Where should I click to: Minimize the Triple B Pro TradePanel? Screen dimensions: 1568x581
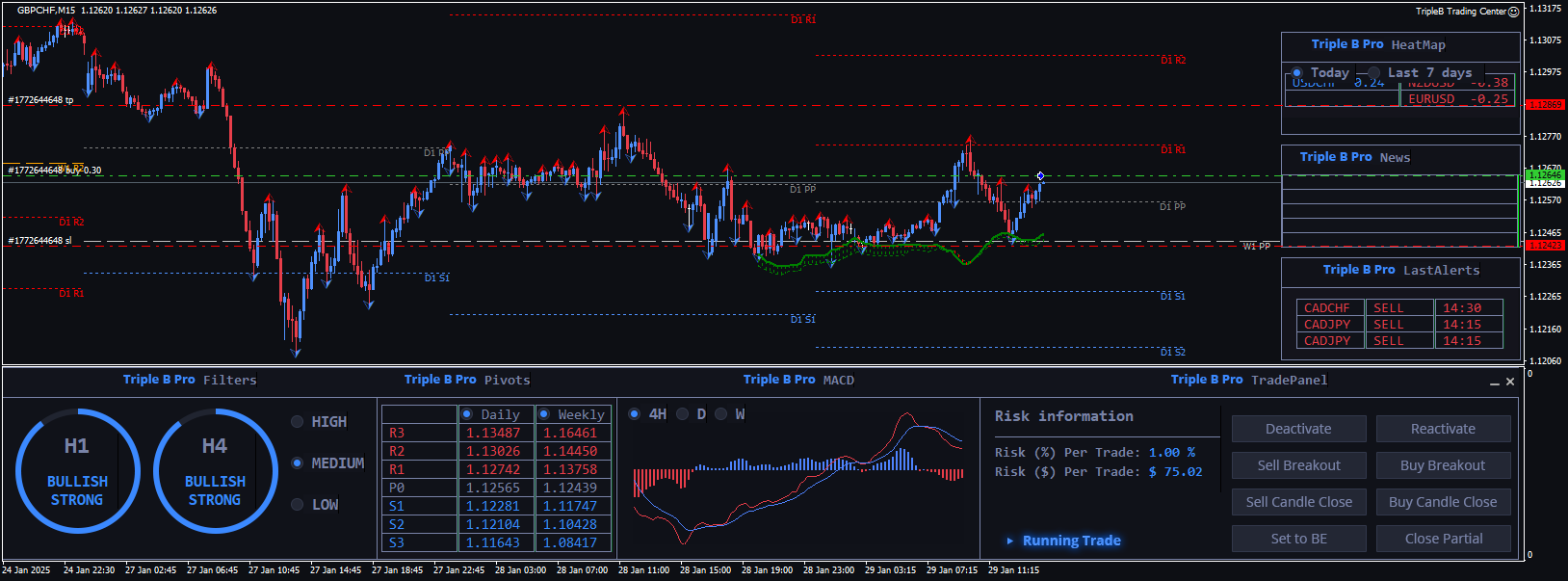1495,383
